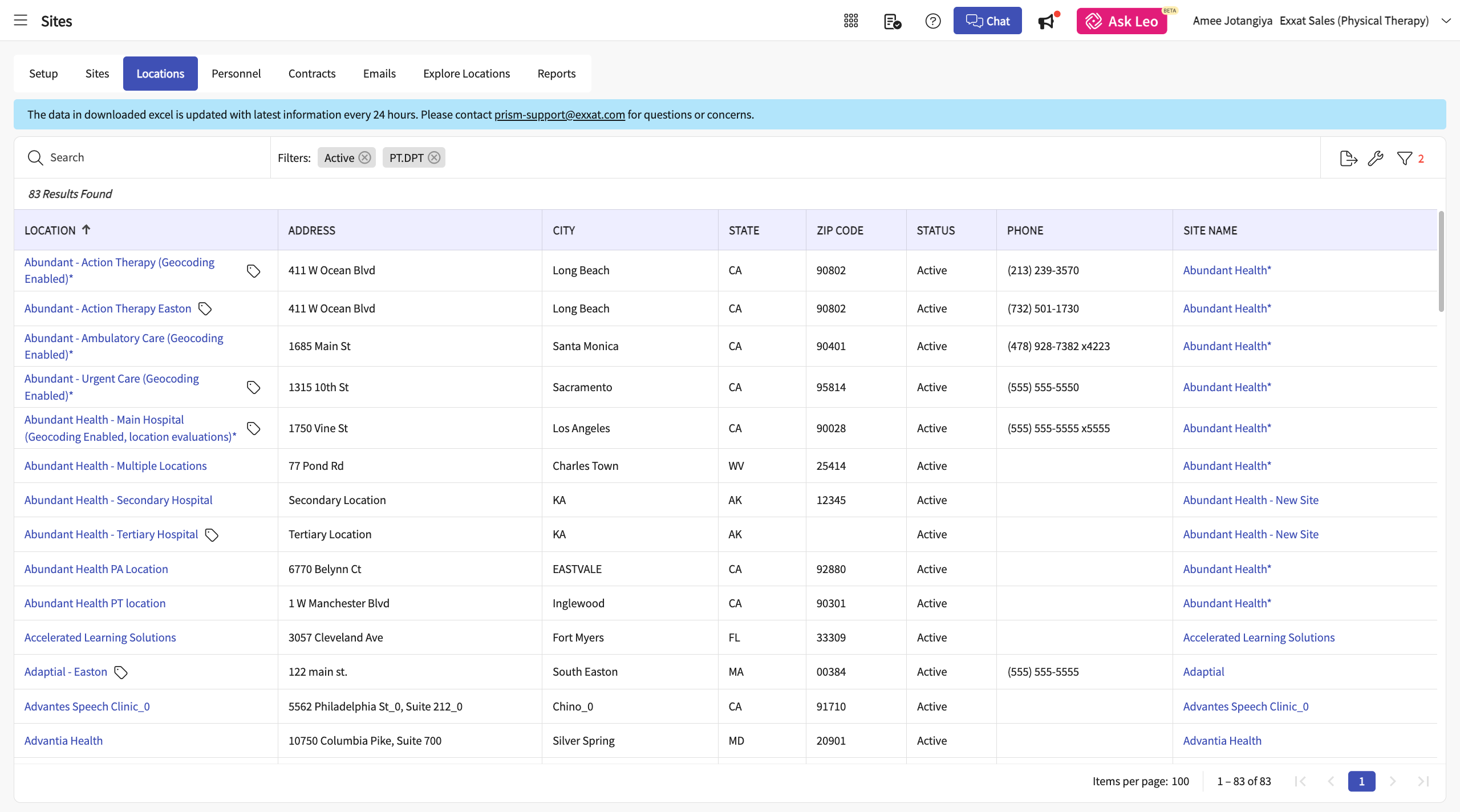Click the Ask Leo button
The height and width of the screenshot is (812, 1460).
pos(1122,21)
